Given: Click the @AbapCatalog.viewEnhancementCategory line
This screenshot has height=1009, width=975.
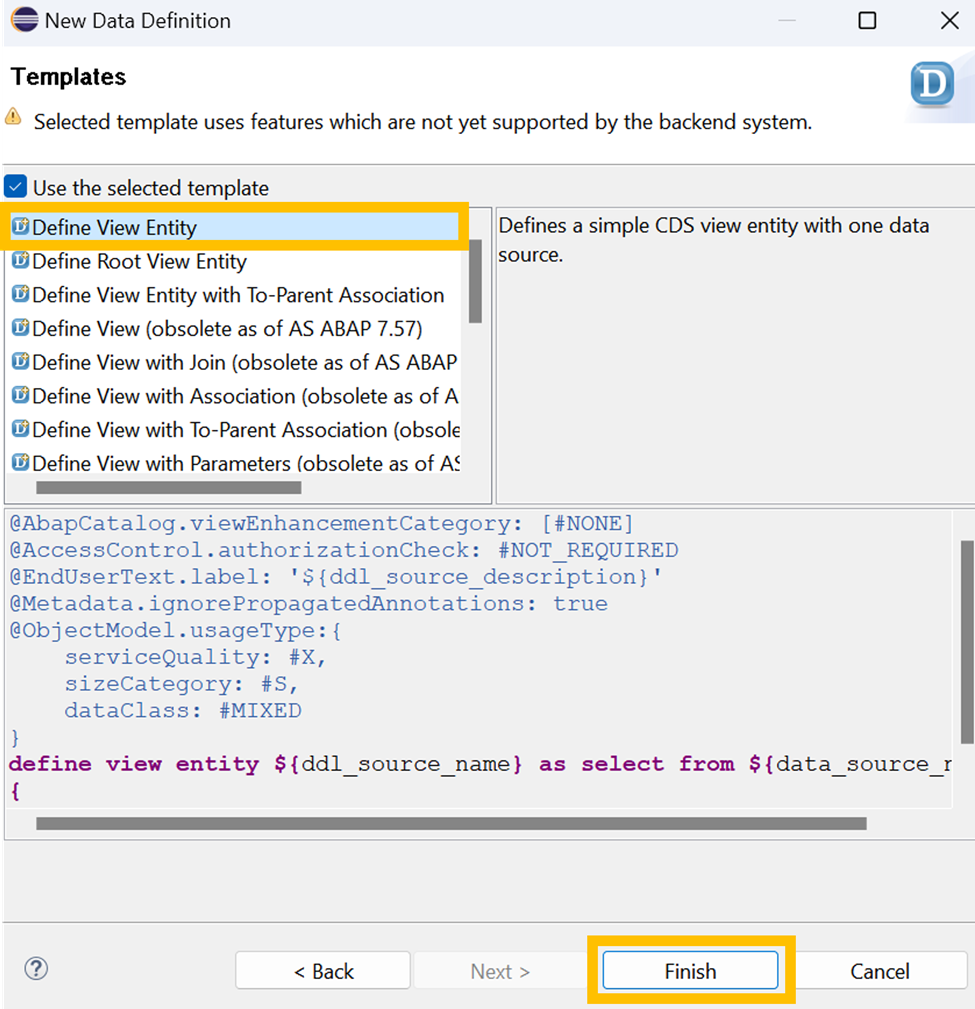Looking at the screenshot, I should (x=322, y=523).
